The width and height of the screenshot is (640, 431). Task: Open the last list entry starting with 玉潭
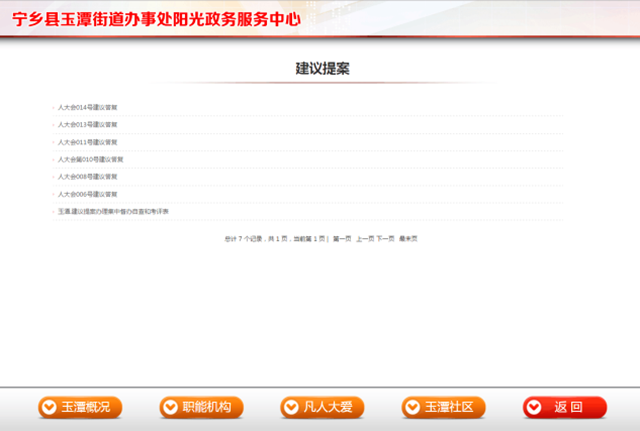(x=113, y=211)
